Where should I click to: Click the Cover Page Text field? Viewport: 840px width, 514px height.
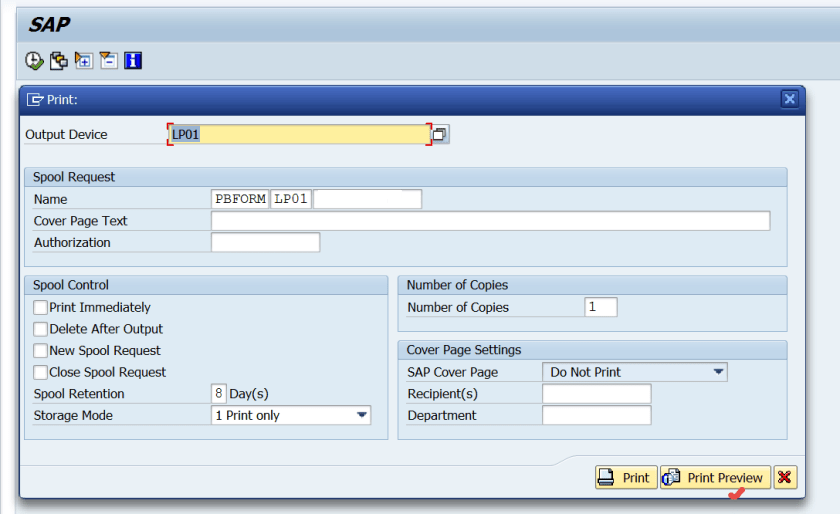coord(491,221)
